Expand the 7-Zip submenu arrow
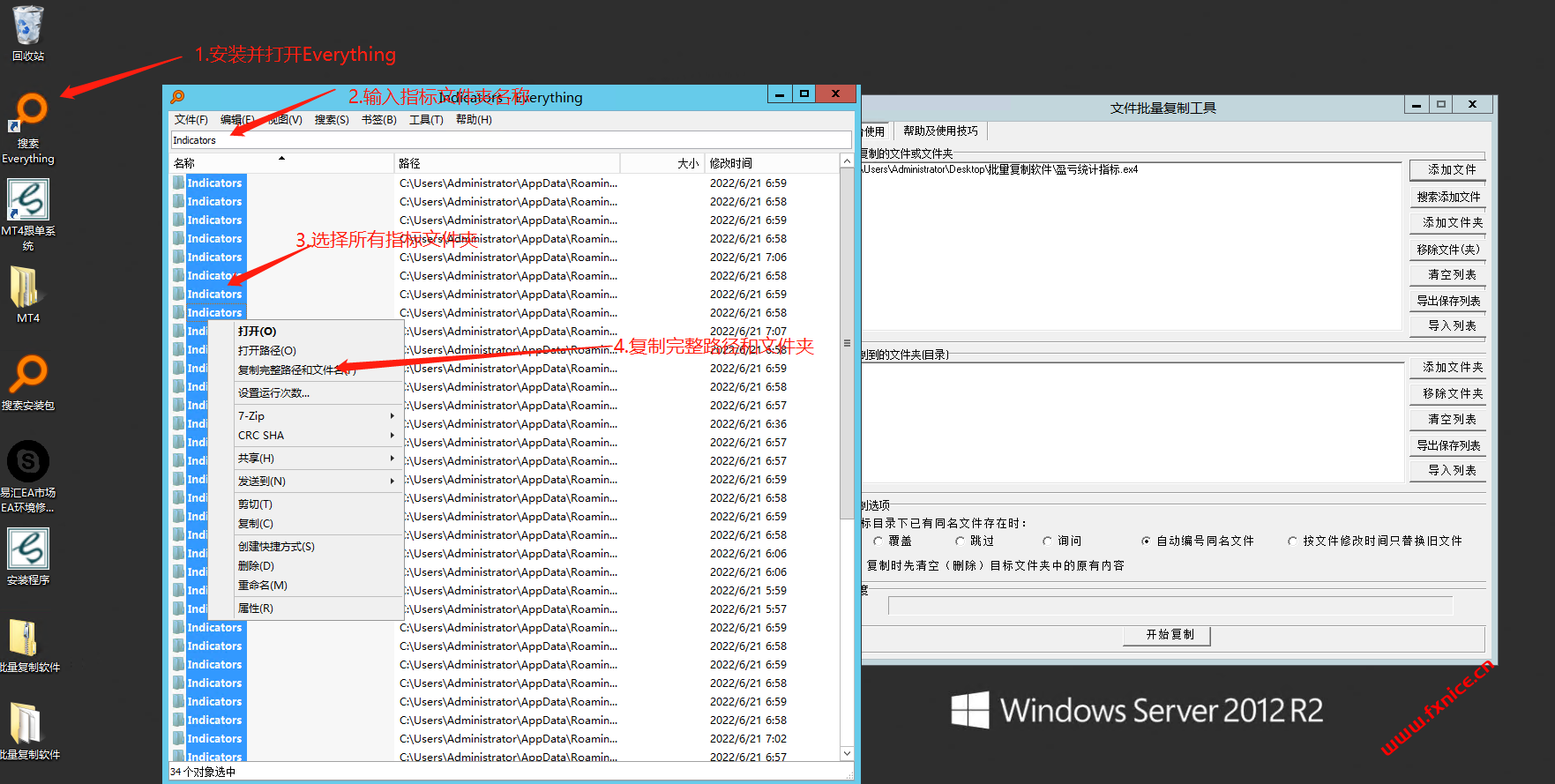The height and width of the screenshot is (784, 1555). [x=392, y=416]
